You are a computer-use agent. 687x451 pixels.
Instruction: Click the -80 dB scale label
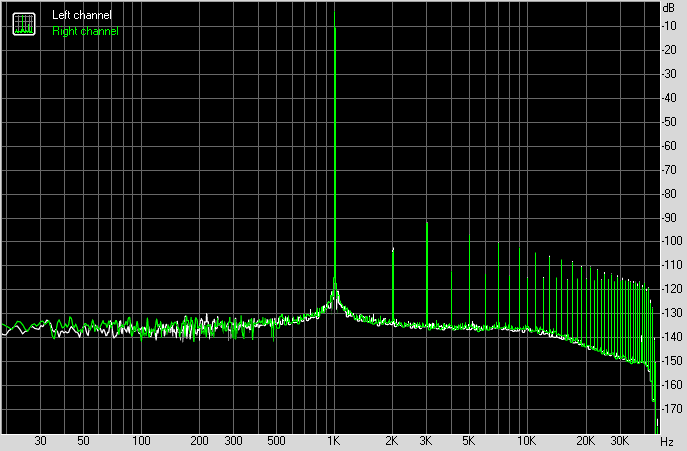click(669, 193)
